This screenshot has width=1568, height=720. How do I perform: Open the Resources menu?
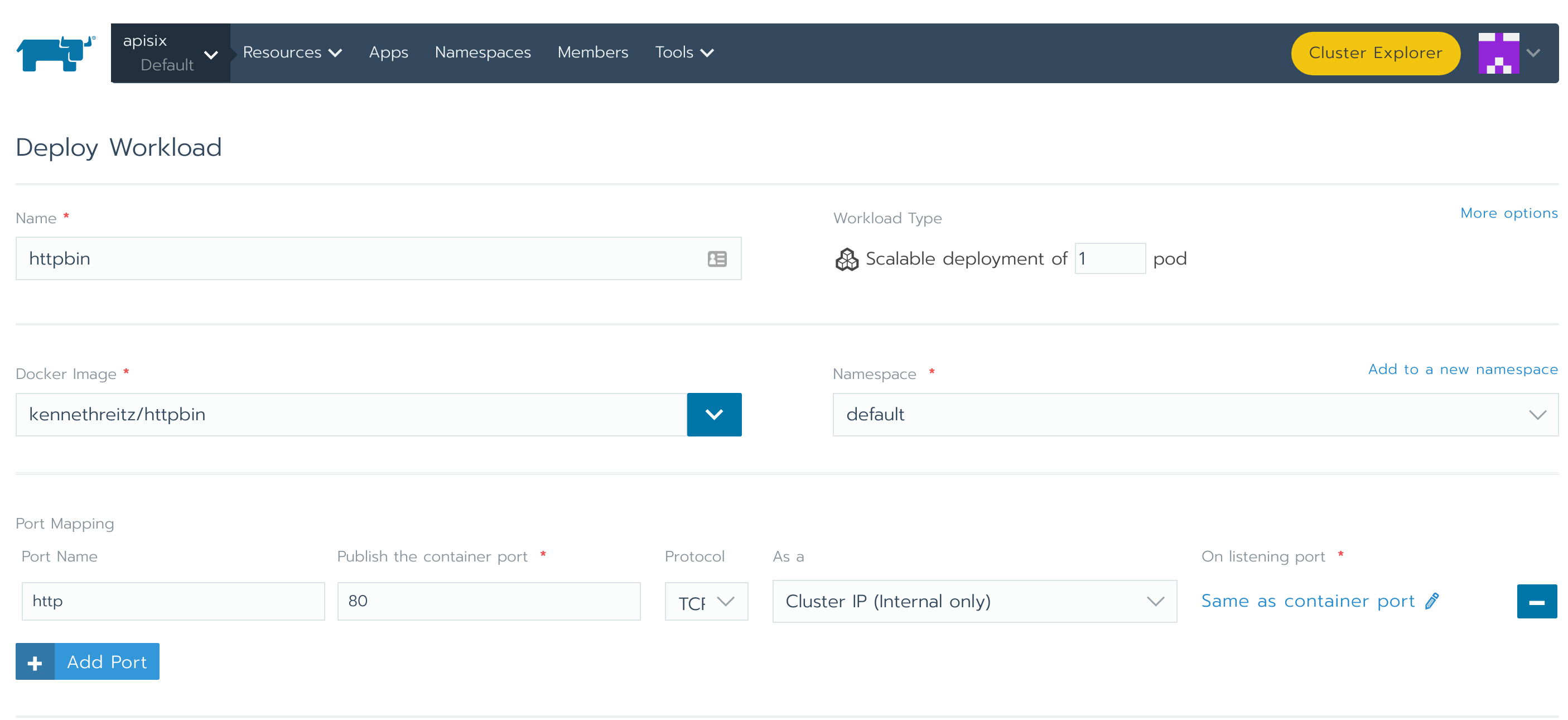[292, 53]
